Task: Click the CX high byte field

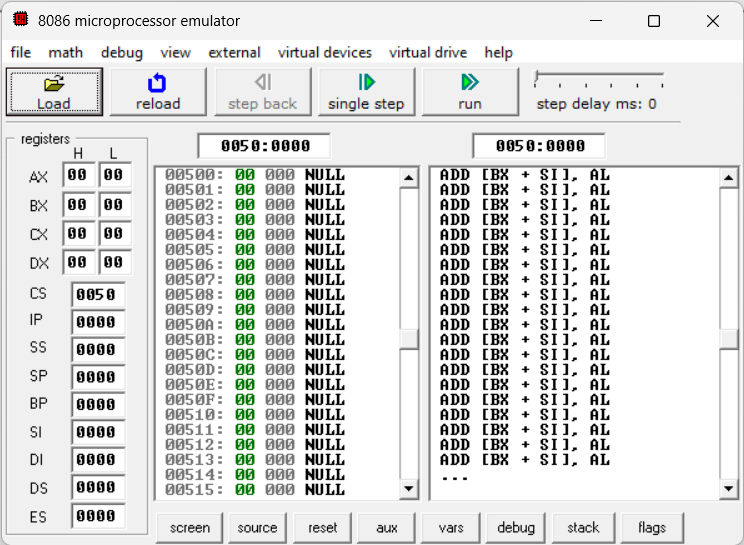Action: coord(78,233)
